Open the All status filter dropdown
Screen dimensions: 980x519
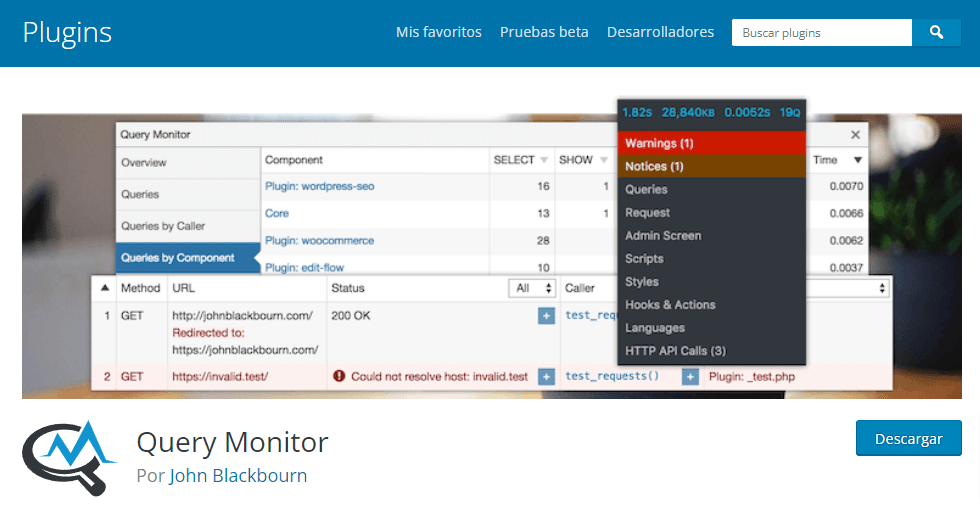(x=532, y=288)
